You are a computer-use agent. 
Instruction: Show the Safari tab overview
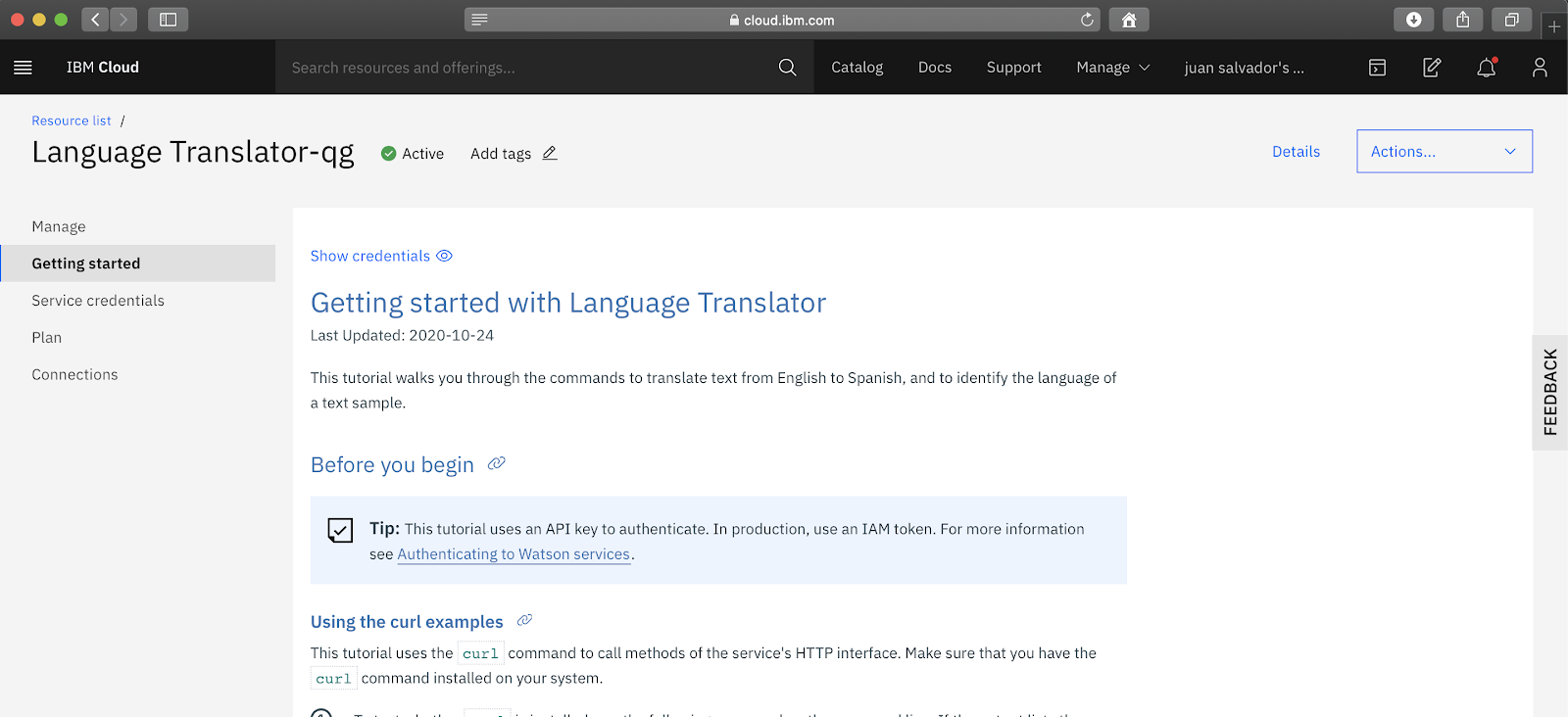[x=1511, y=20]
